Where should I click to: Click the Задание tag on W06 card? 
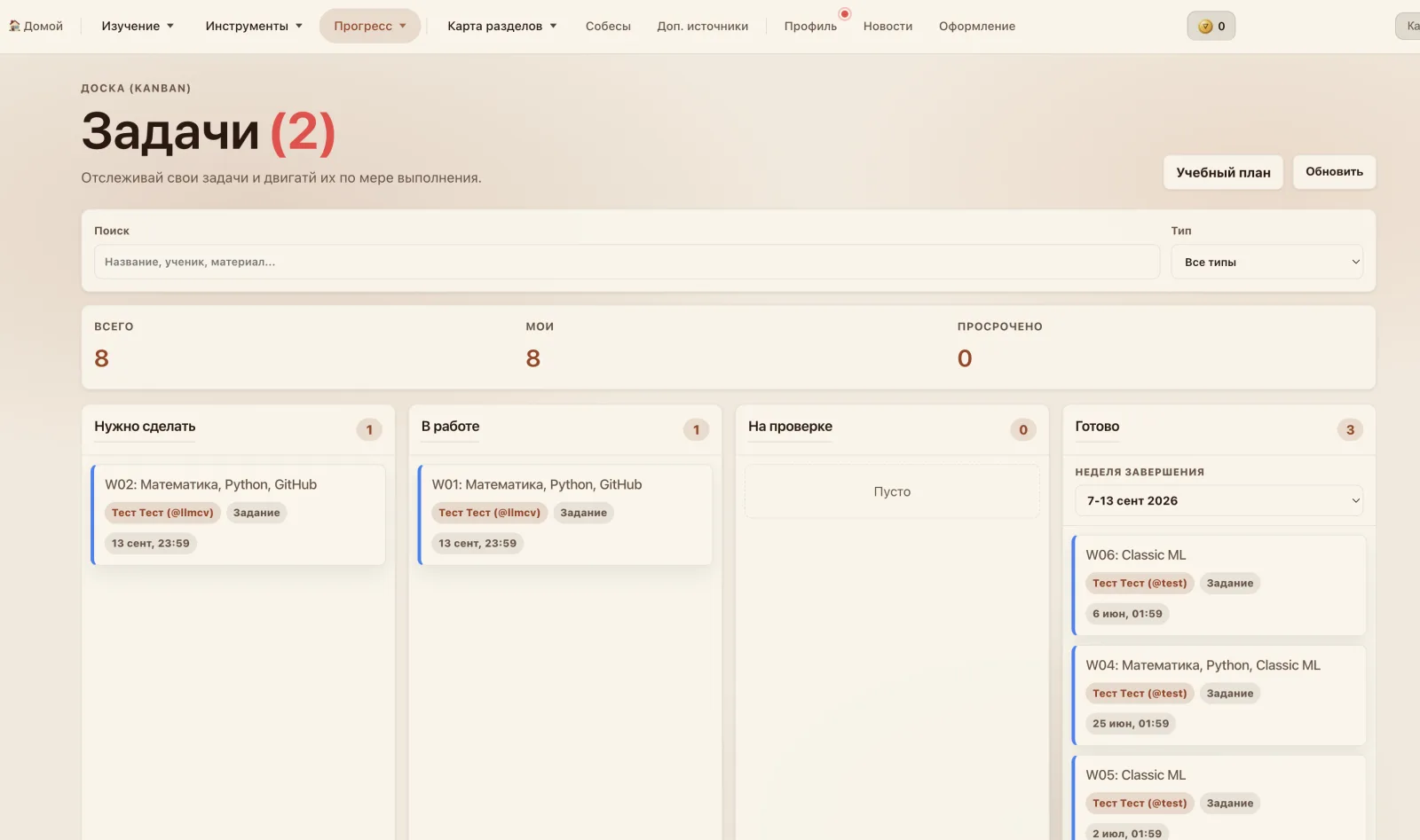[1230, 583]
